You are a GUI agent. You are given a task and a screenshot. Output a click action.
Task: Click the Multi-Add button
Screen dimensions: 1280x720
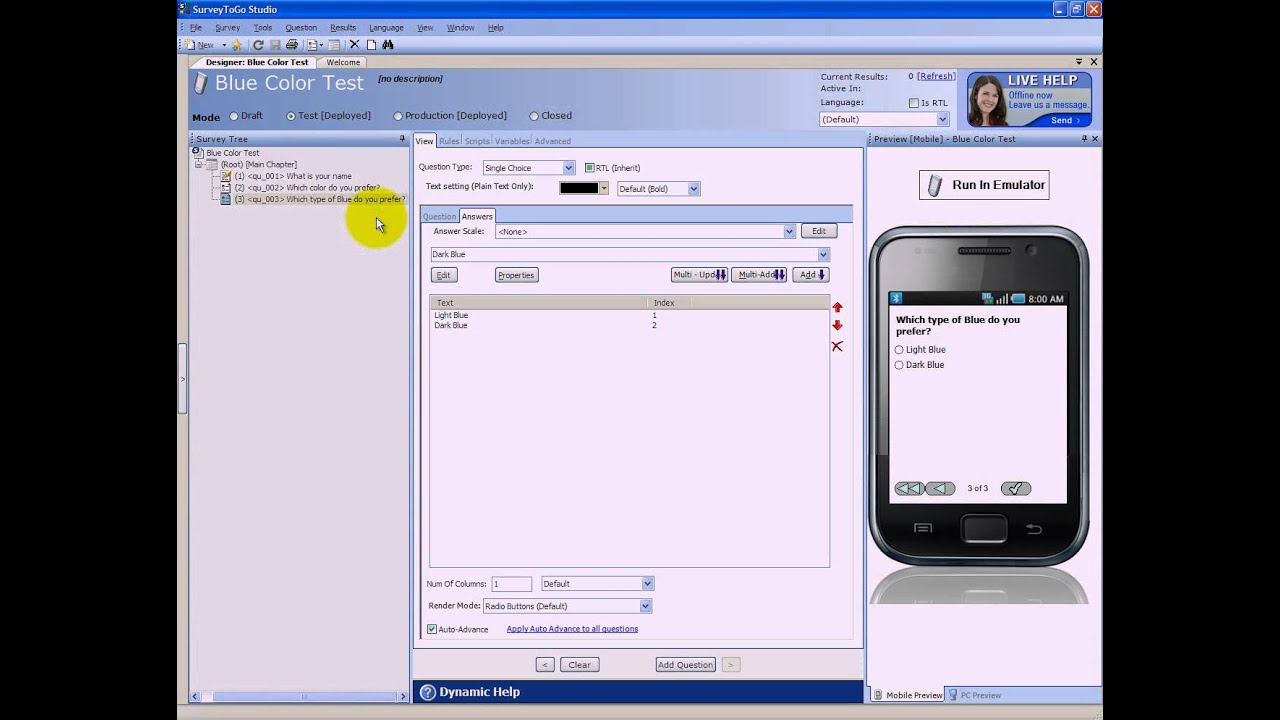(x=759, y=275)
